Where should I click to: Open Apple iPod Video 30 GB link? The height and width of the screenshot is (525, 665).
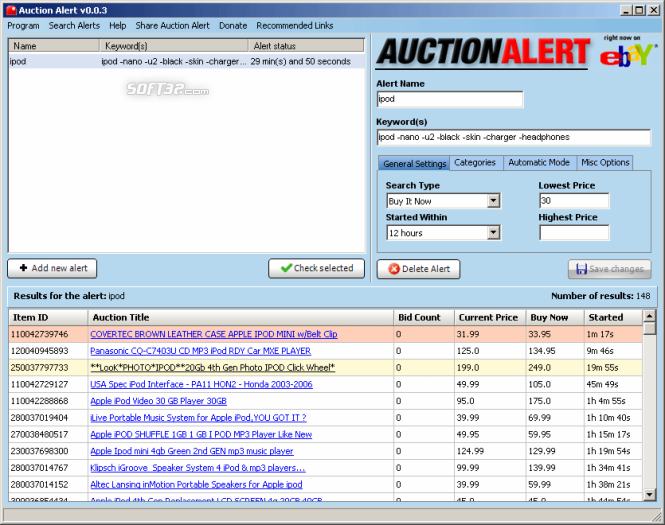[159, 401]
